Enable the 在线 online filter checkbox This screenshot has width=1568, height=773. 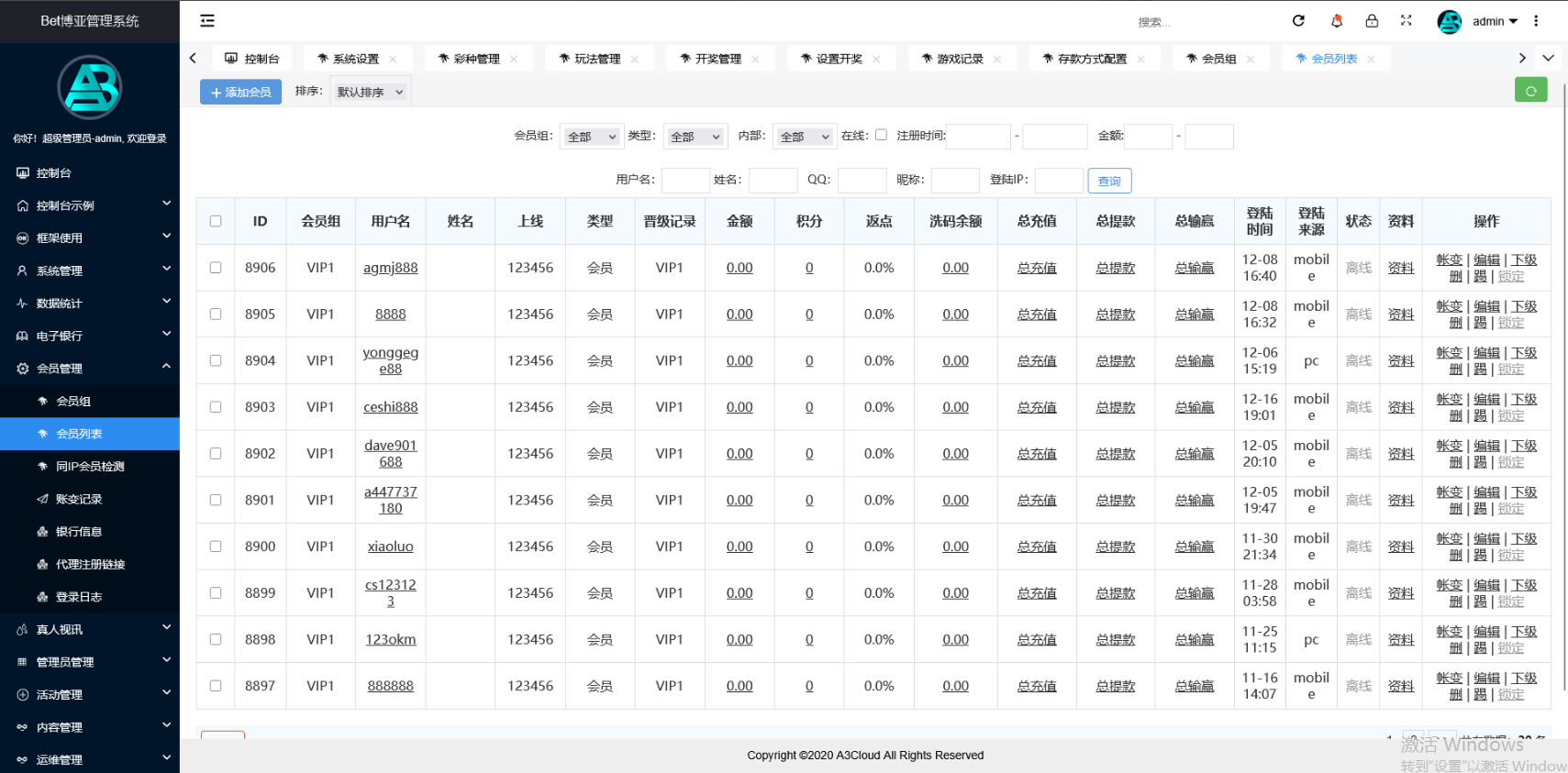(x=881, y=135)
